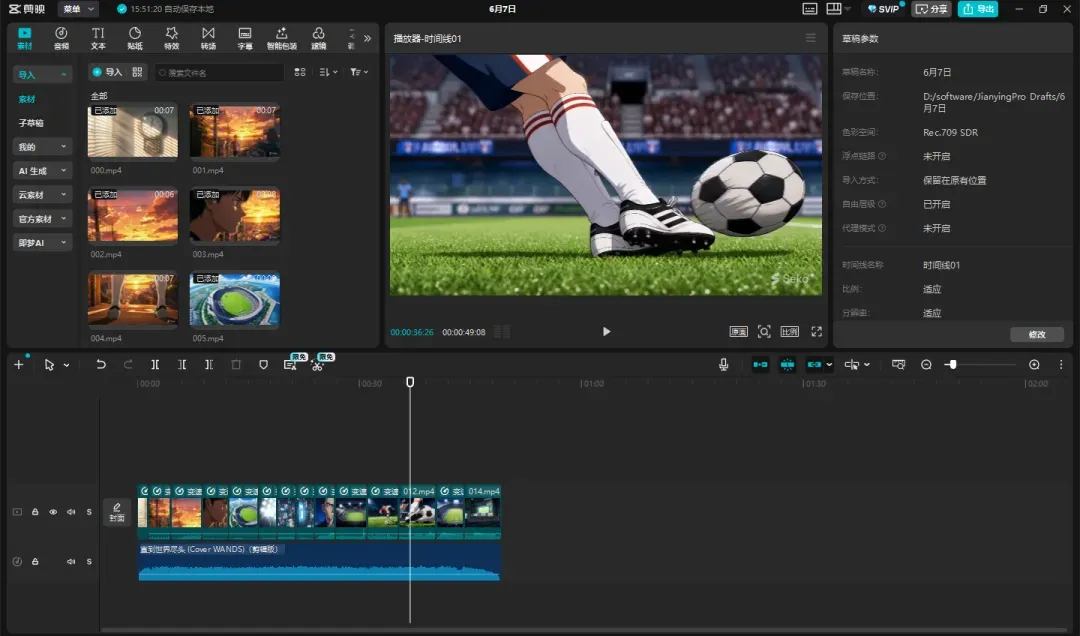Open the keyboard shortcuts icon
This screenshot has height=636, width=1080.
[810, 9]
